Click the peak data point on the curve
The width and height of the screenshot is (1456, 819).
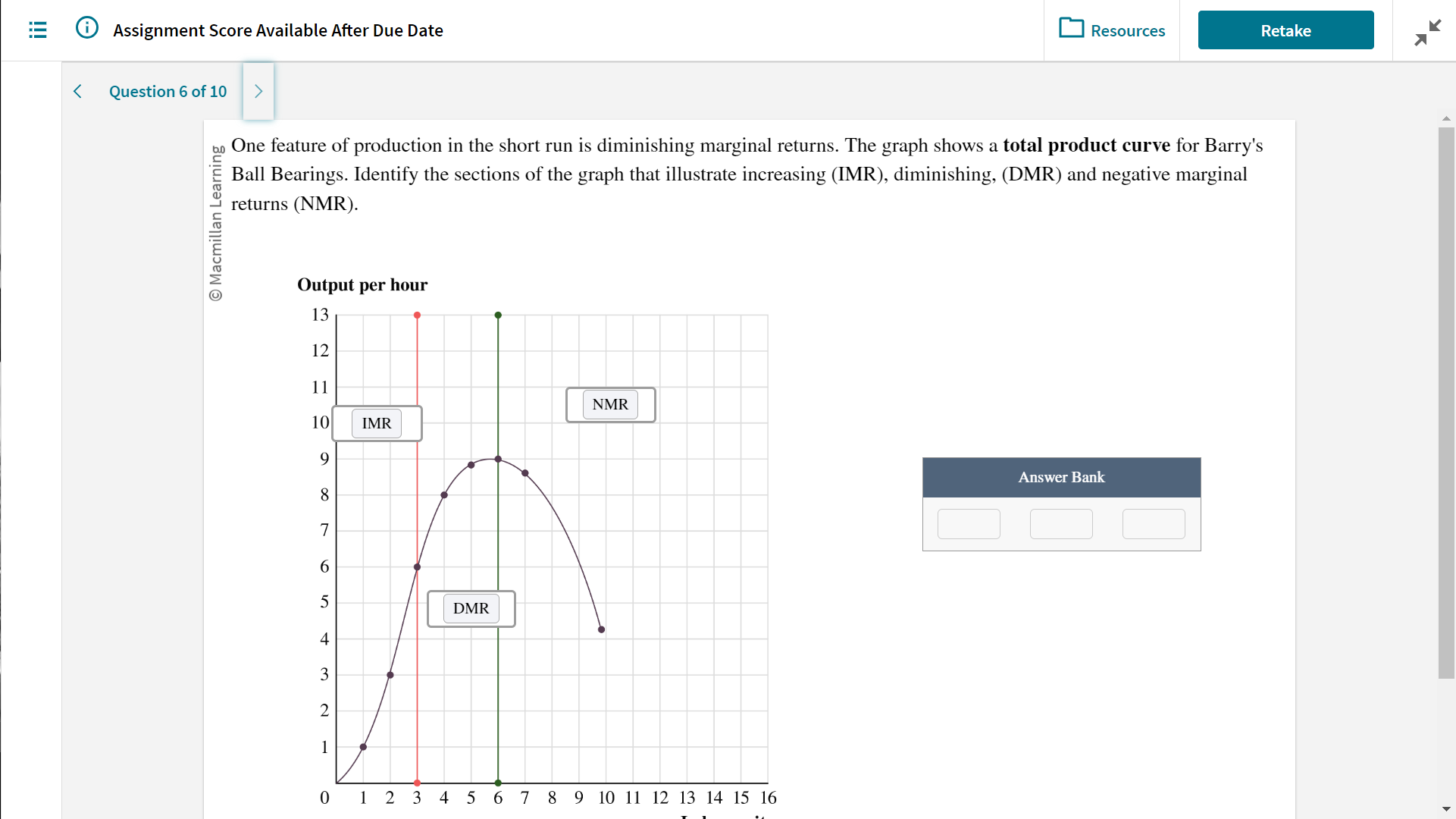tap(498, 459)
